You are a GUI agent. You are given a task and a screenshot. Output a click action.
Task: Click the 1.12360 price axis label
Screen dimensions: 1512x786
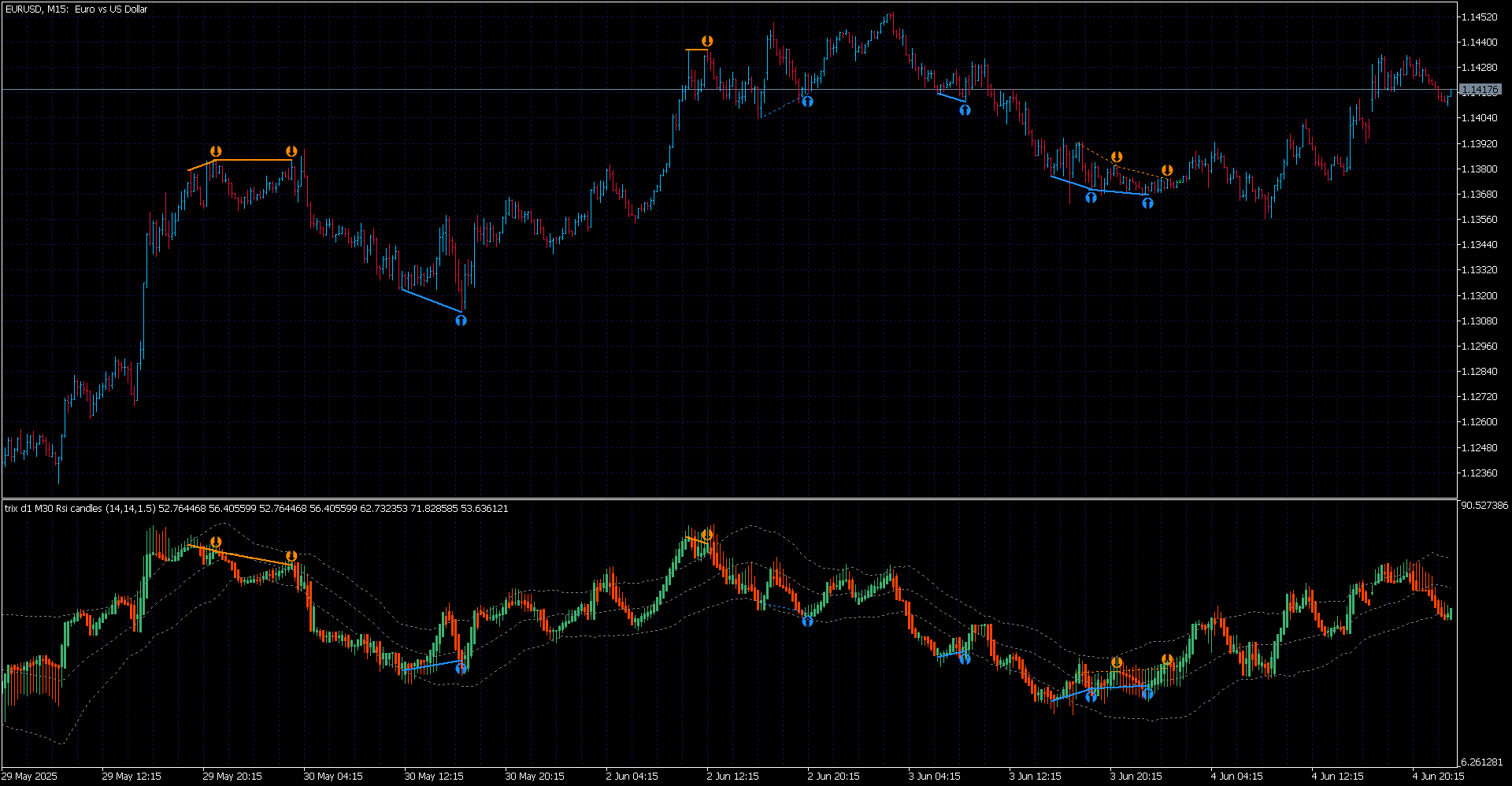coord(1480,473)
